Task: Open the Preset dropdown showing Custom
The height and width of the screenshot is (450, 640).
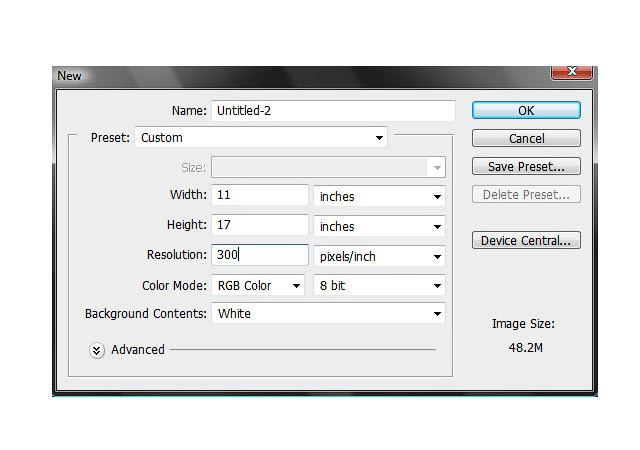Action: pyautogui.click(x=261, y=138)
